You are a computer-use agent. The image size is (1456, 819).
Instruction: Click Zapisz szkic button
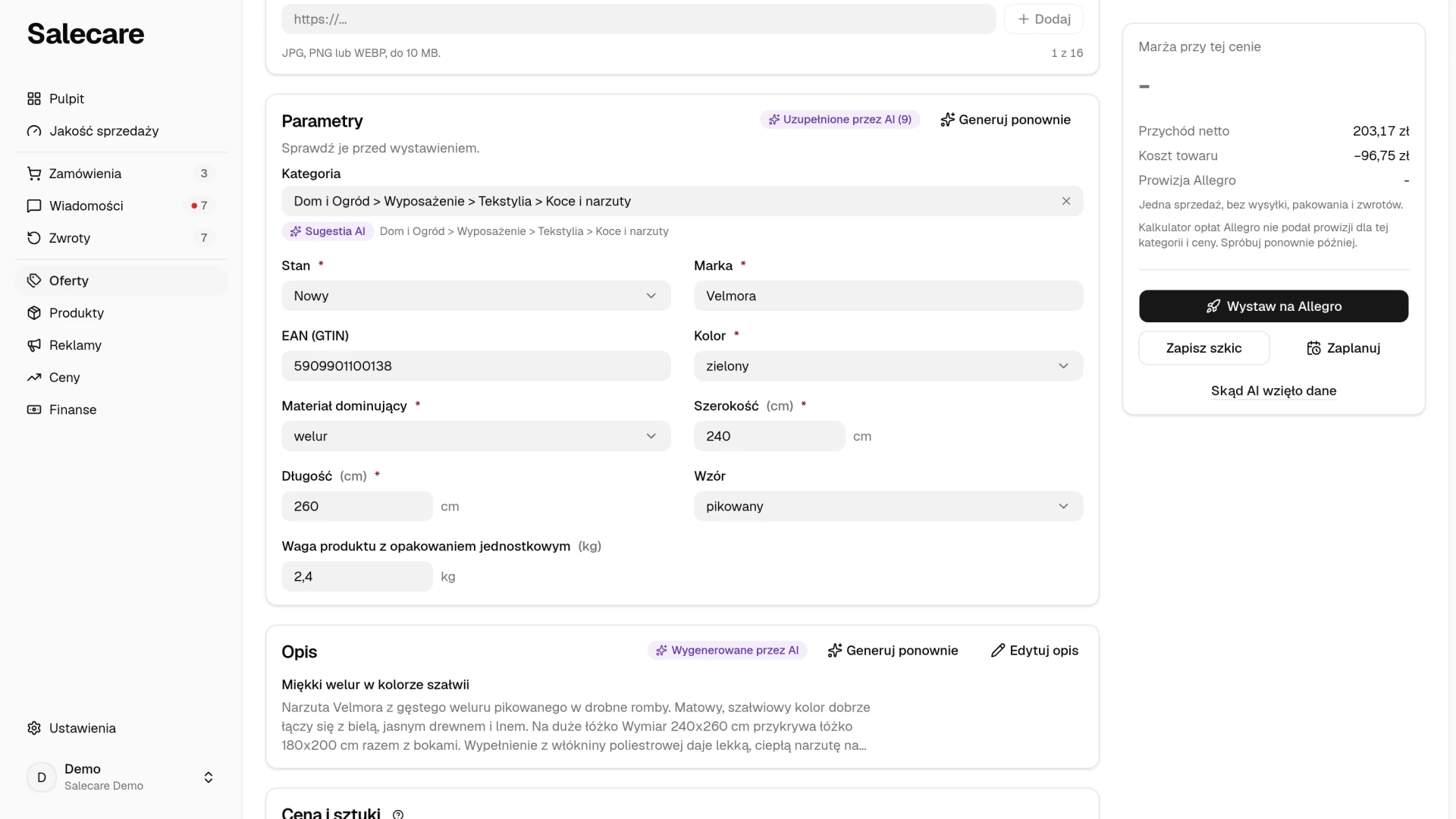click(1204, 348)
